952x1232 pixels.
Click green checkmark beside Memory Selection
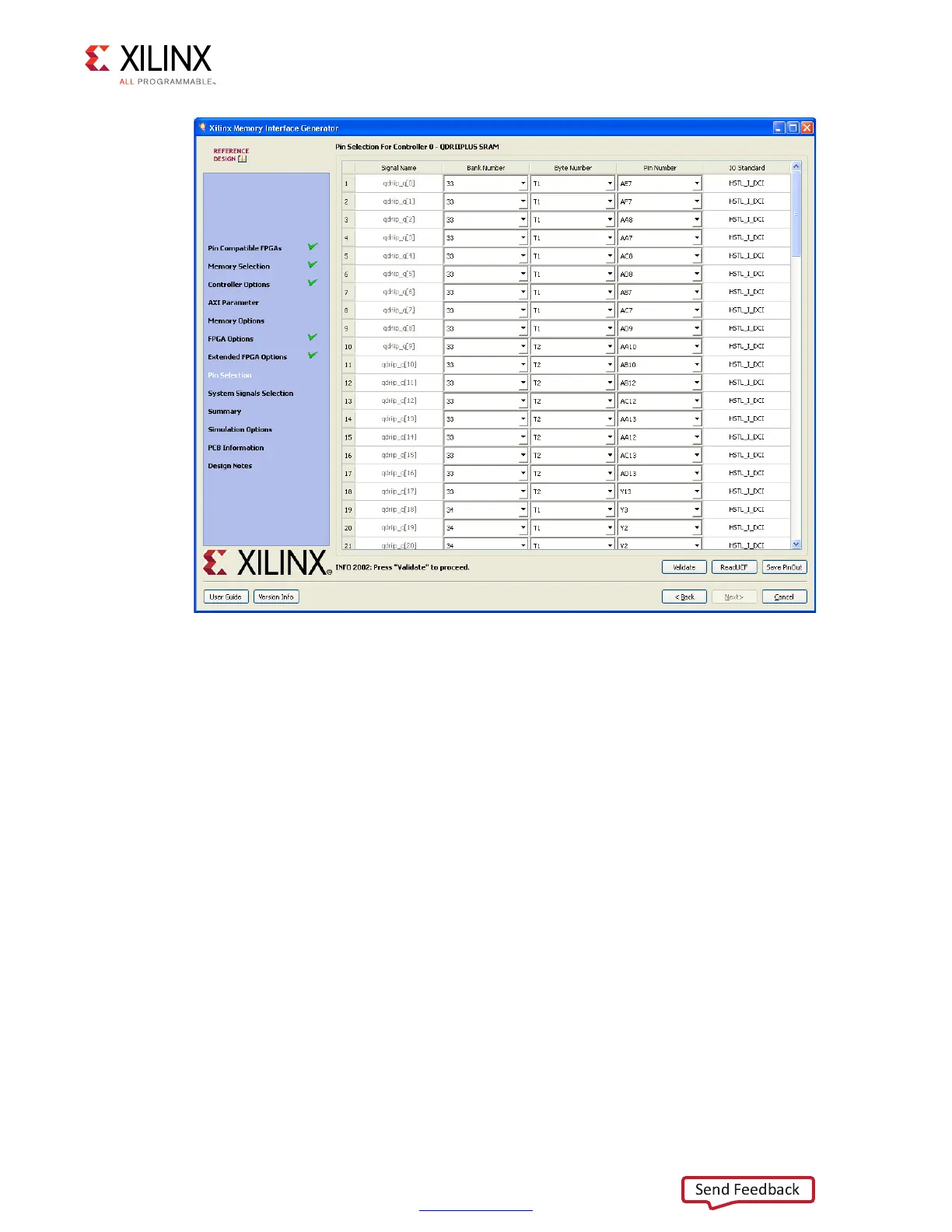pyautogui.click(x=313, y=264)
